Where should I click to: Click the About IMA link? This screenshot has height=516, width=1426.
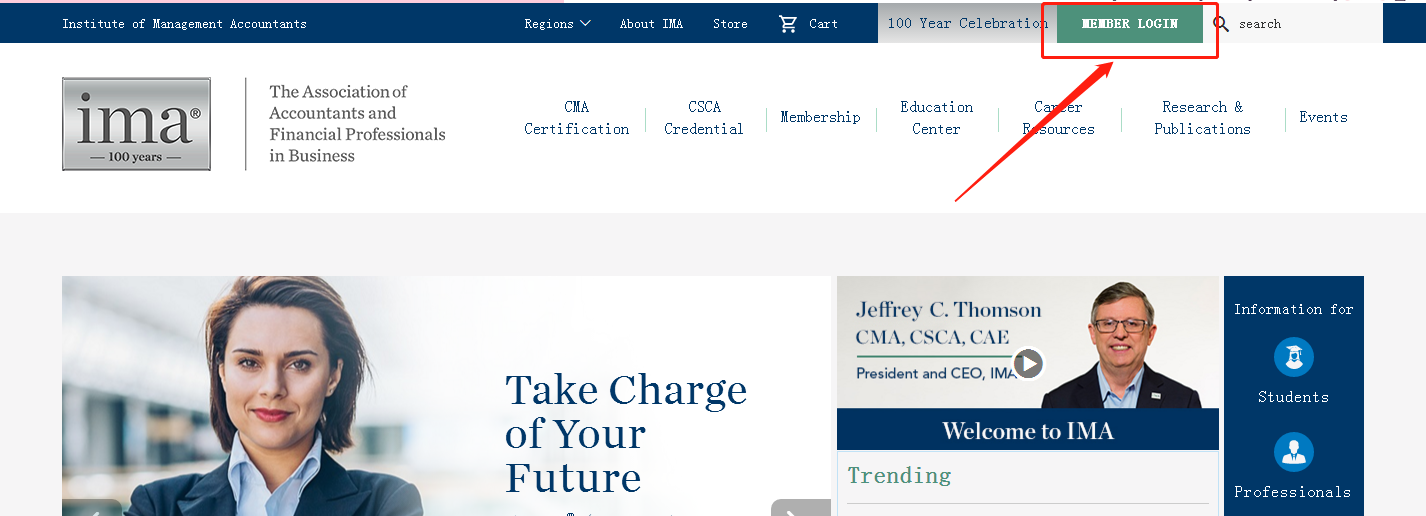651,24
